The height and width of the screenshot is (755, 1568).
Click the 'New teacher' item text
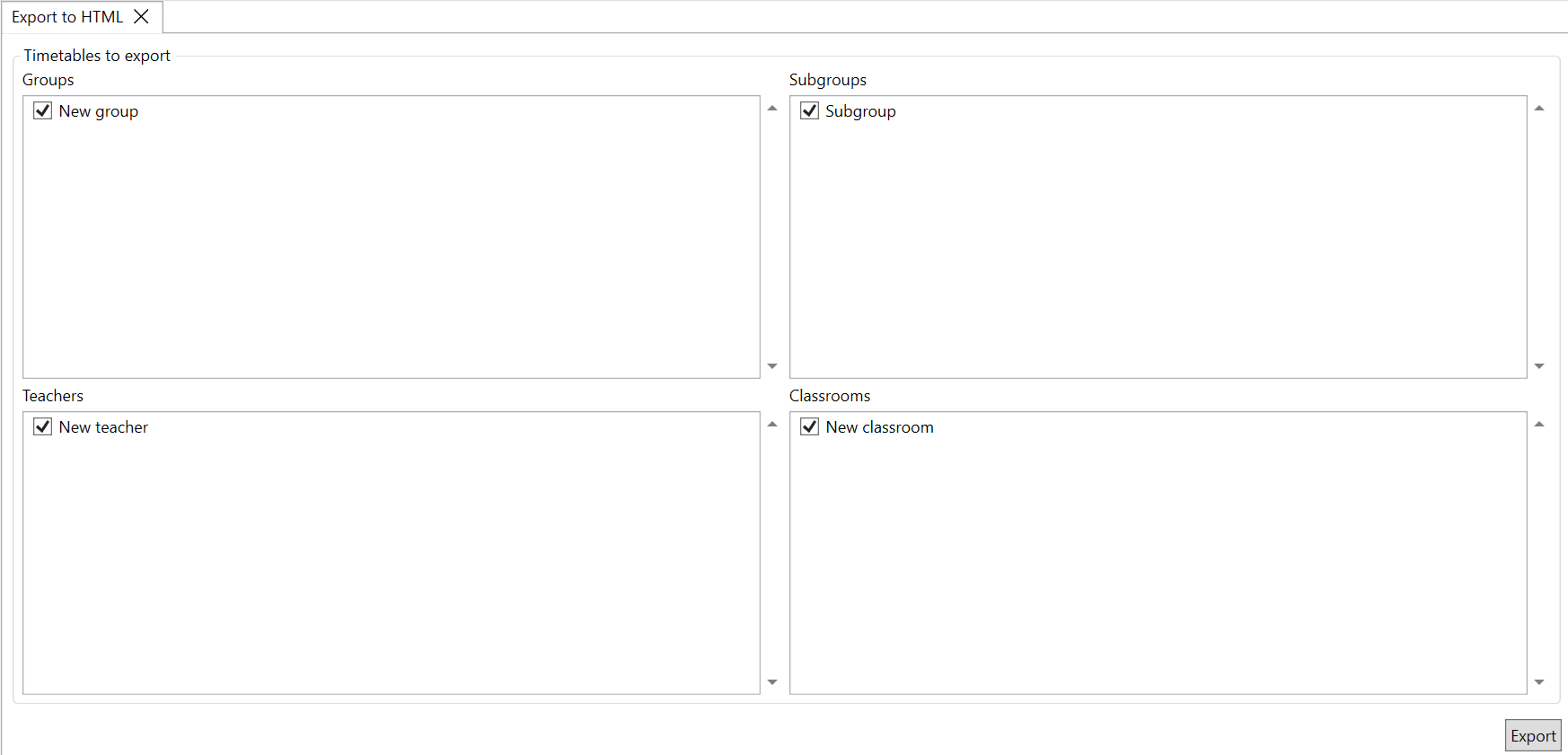tap(103, 427)
